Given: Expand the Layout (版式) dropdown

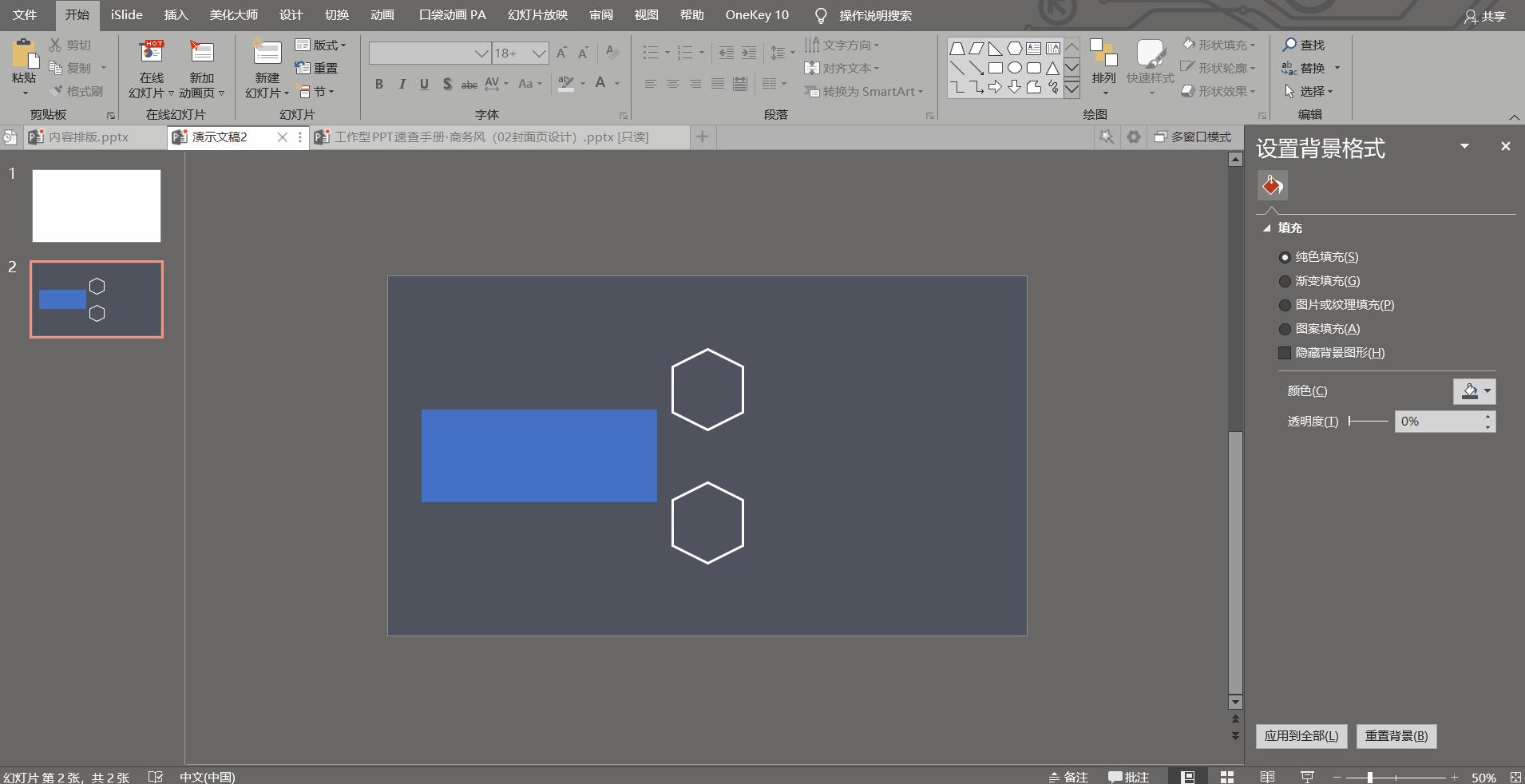Looking at the screenshot, I should click(x=322, y=46).
